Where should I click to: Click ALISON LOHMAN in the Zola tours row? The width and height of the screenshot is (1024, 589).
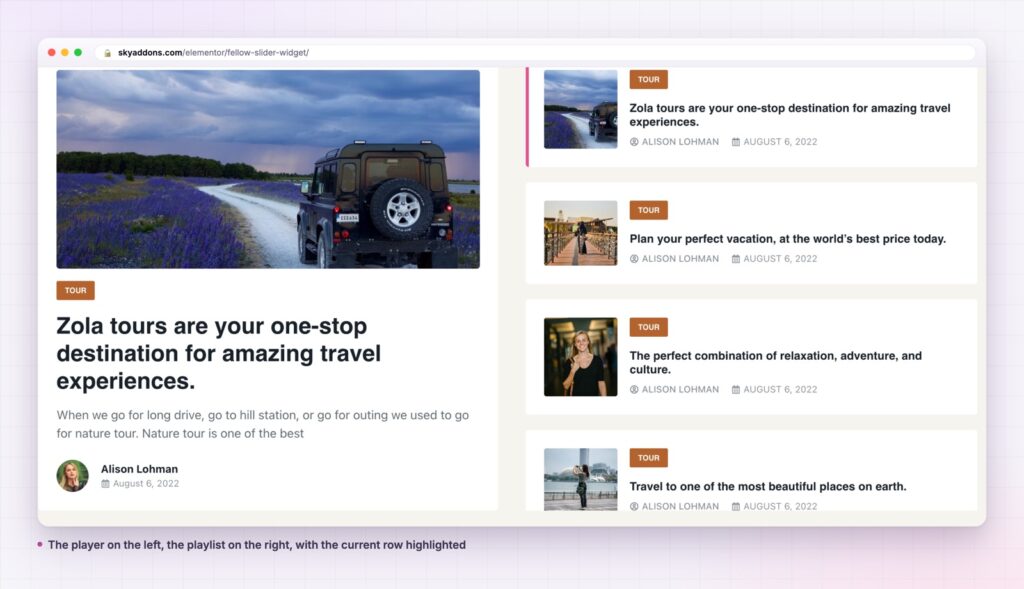(x=680, y=142)
